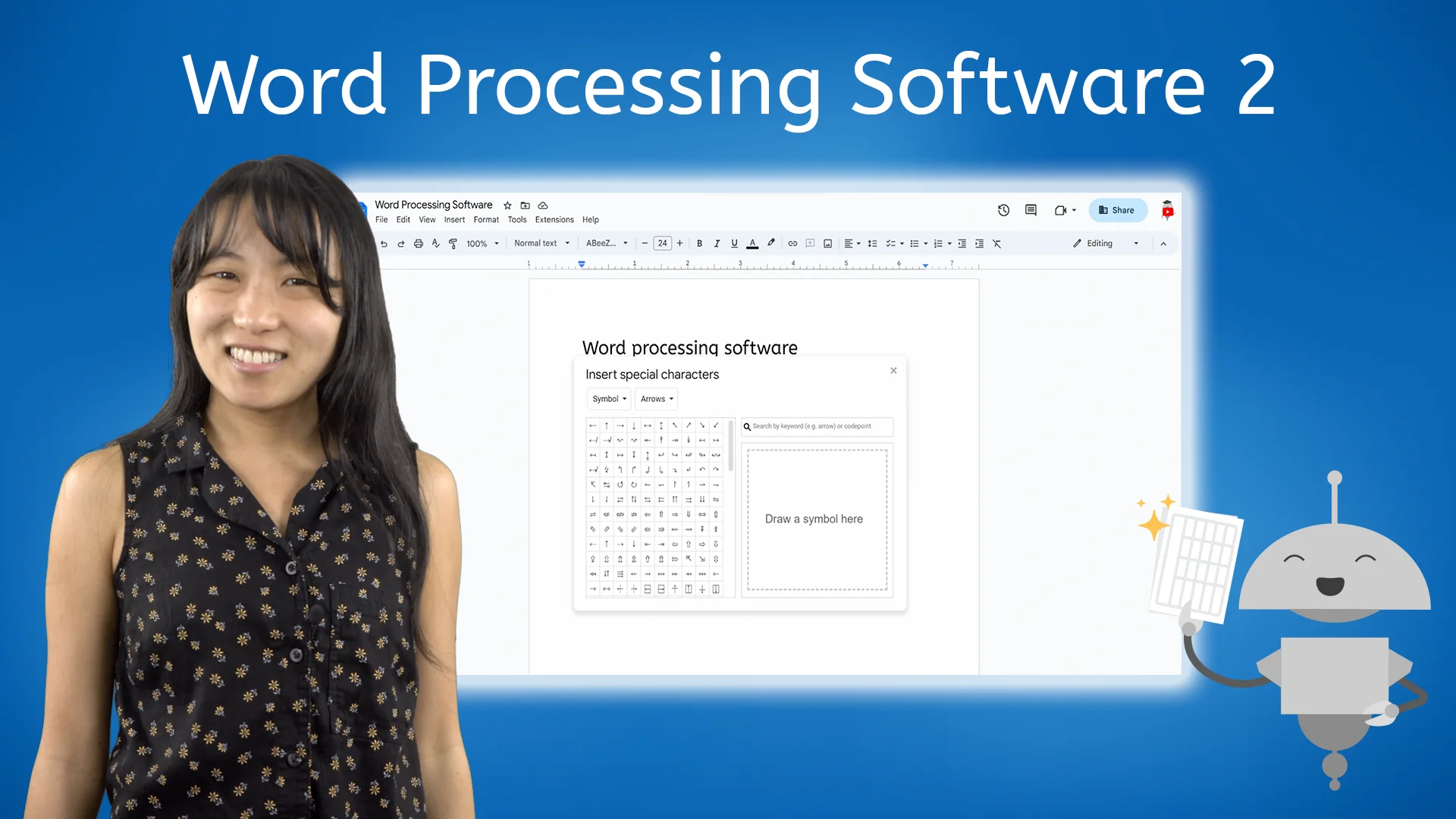Insert a link using the toolbar icon
This screenshot has width=1456, height=819.
[792, 243]
